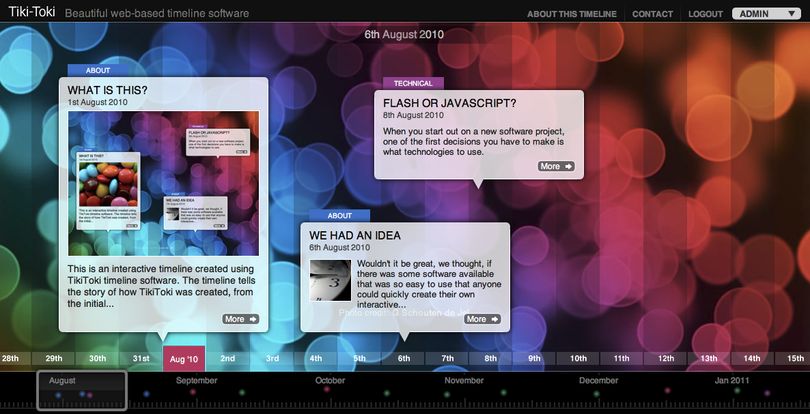This screenshot has height=414, width=810.
Task: Log out using the LOGOUT link
Action: [705, 14]
